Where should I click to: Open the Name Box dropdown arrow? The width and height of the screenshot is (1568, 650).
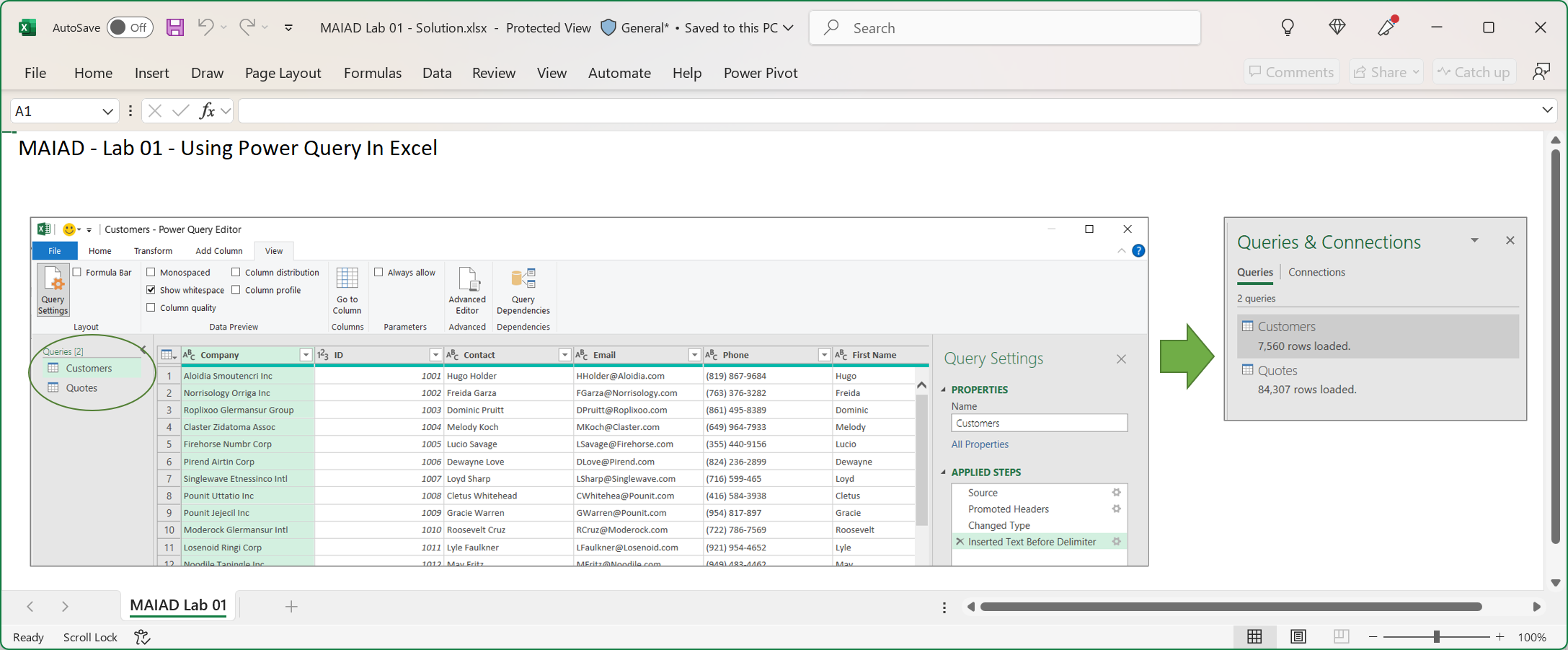click(x=107, y=111)
